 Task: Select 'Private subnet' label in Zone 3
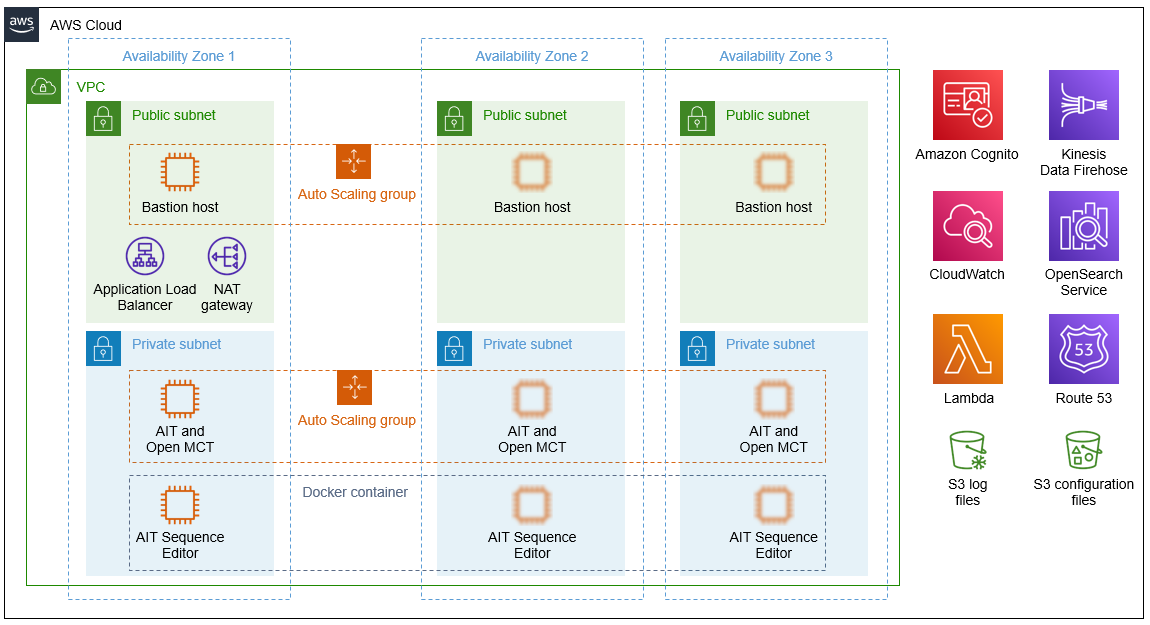(770, 344)
